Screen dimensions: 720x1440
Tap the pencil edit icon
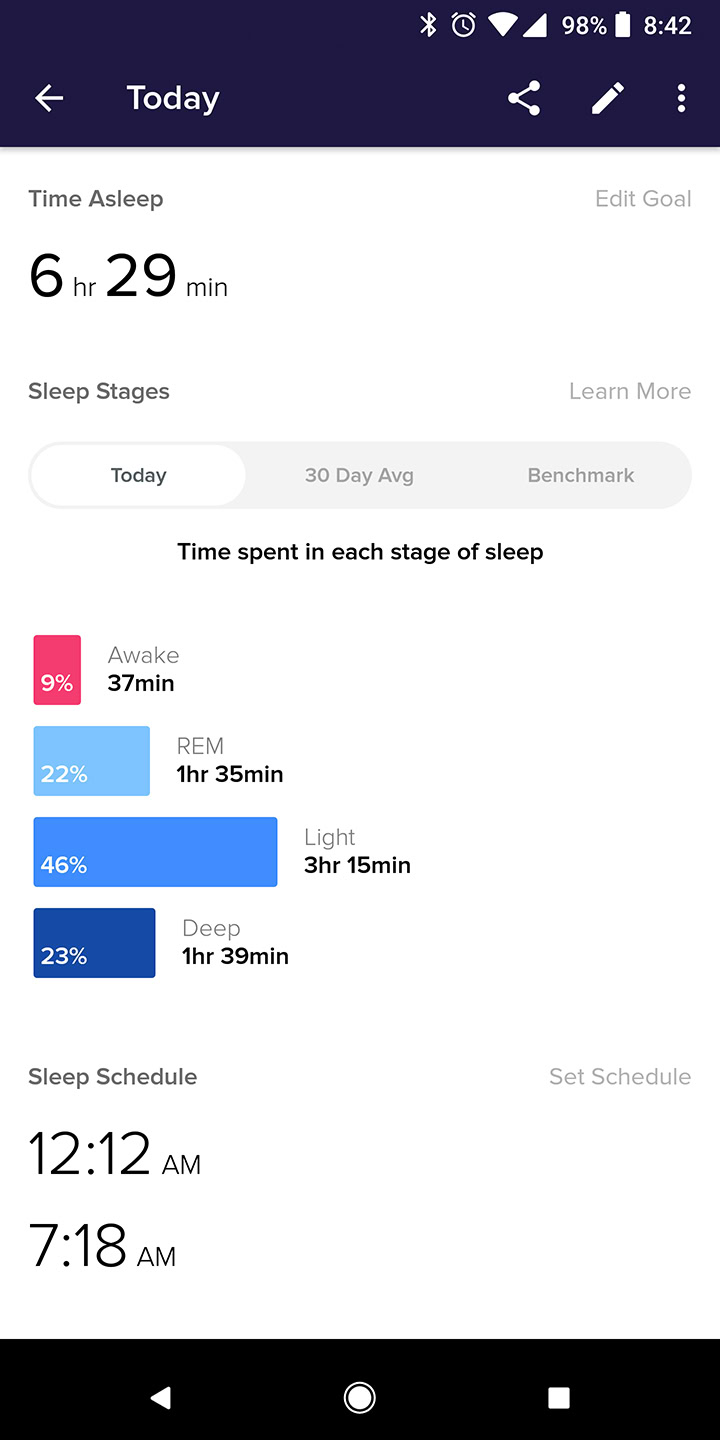(x=607, y=98)
